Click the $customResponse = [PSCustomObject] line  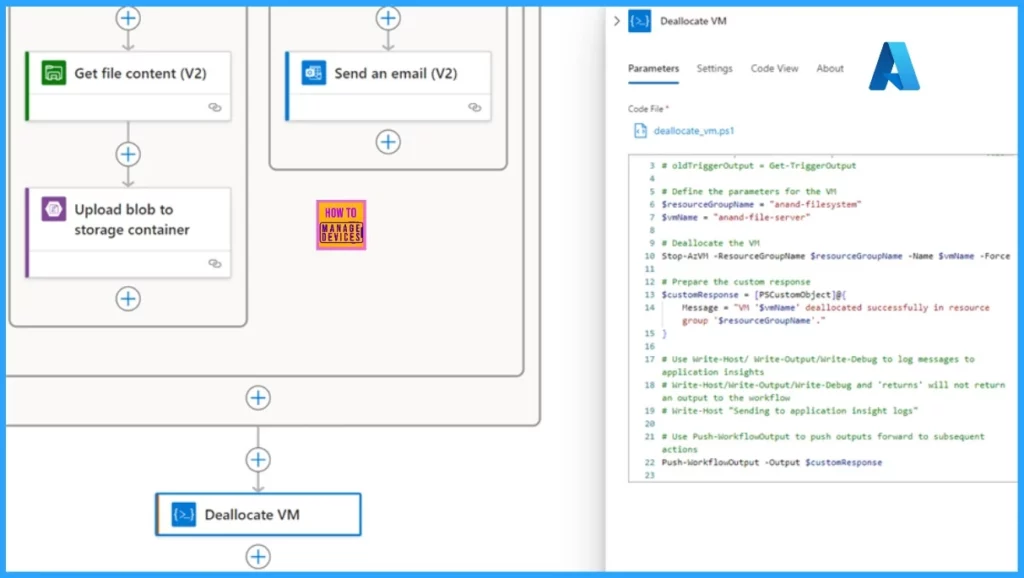click(x=754, y=295)
